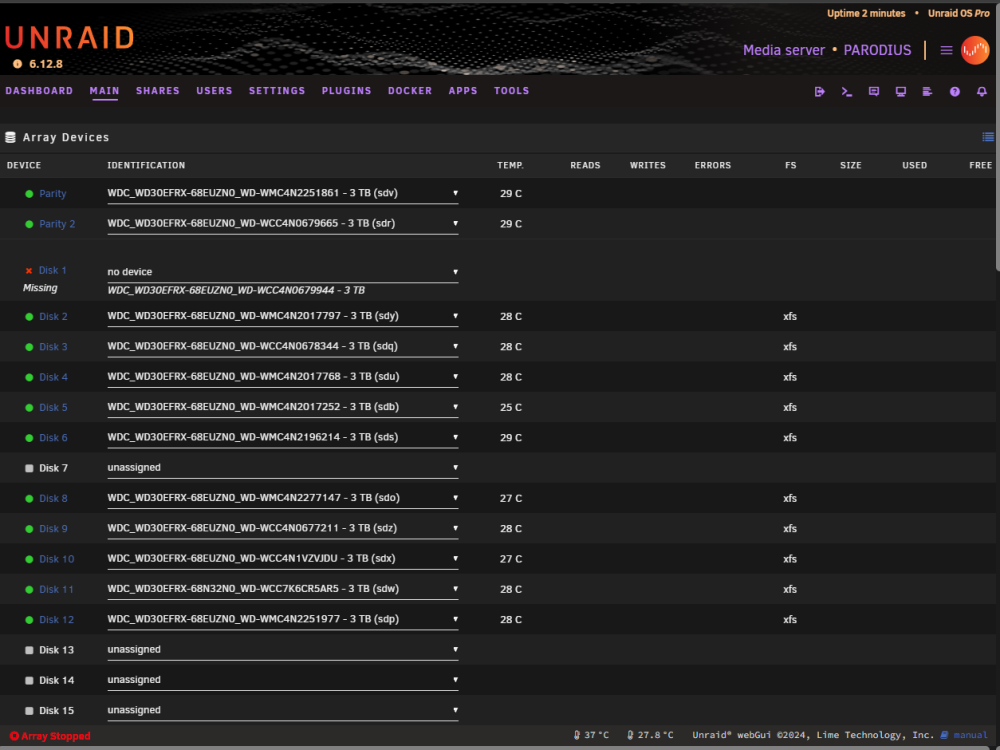
Task: Click the info monitor icon in the toolbar
Action: coord(901,92)
